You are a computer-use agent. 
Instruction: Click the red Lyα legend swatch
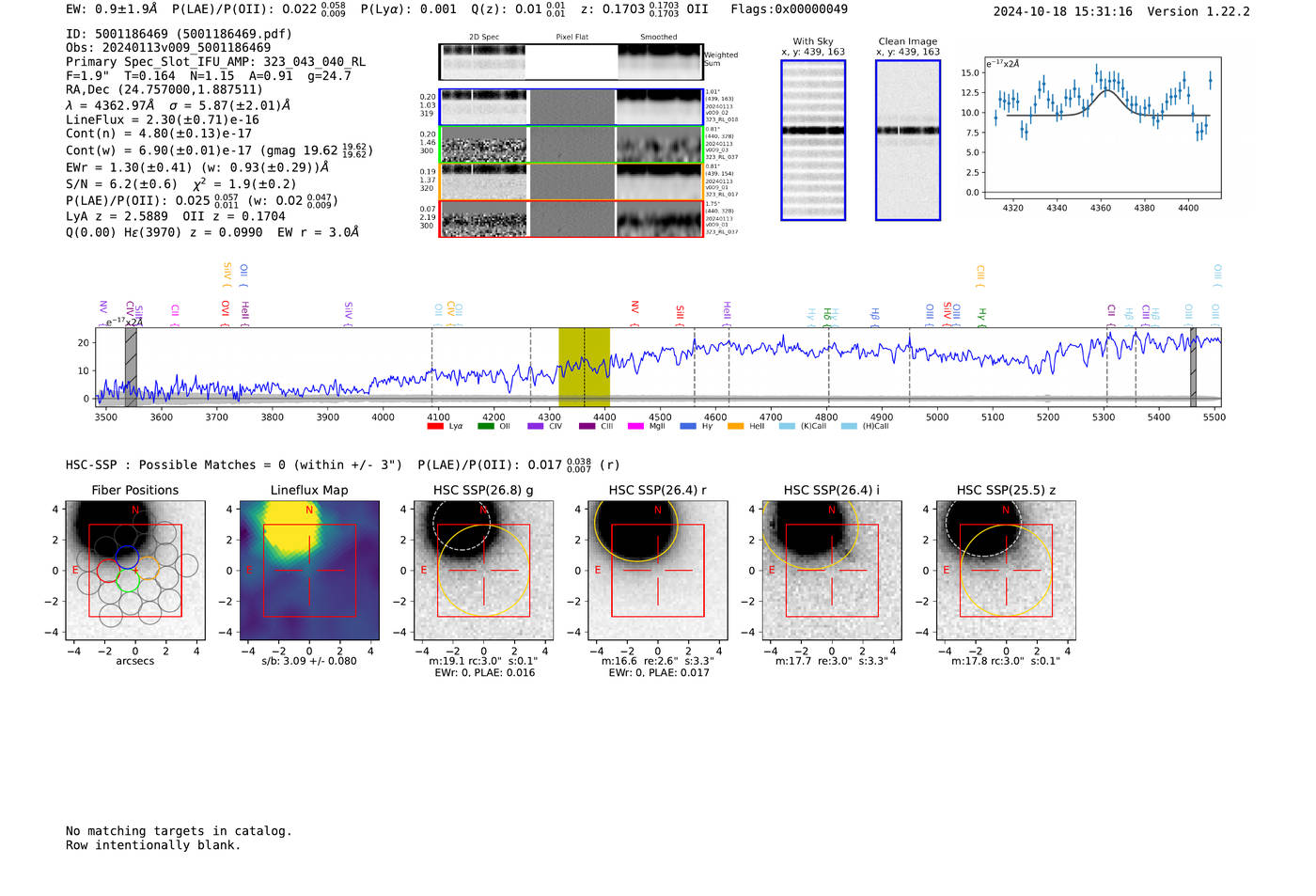click(434, 426)
